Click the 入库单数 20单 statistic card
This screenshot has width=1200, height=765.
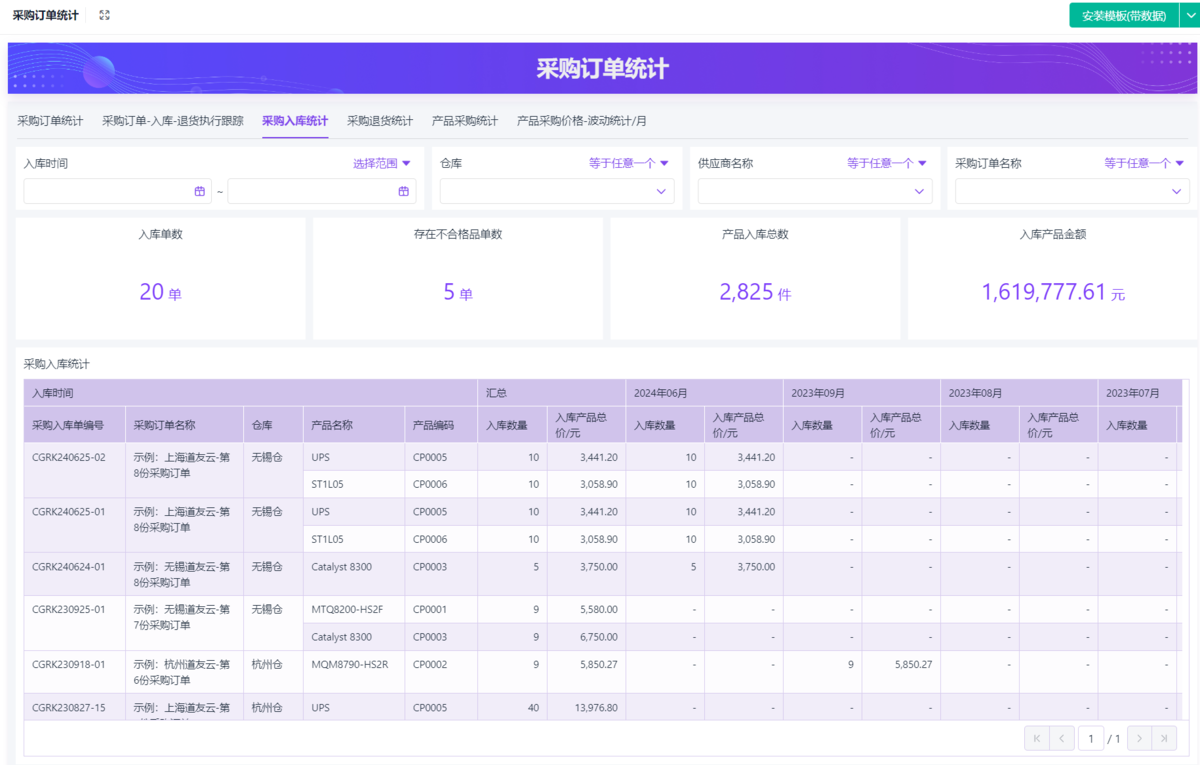click(x=160, y=279)
